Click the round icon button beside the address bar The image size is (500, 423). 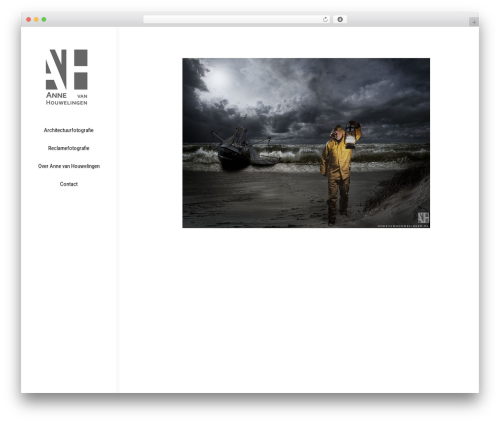pyautogui.click(x=340, y=19)
